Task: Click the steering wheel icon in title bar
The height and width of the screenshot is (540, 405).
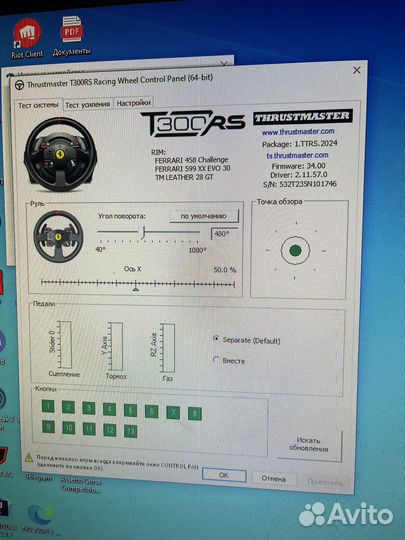Action: [x=19, y=85]
